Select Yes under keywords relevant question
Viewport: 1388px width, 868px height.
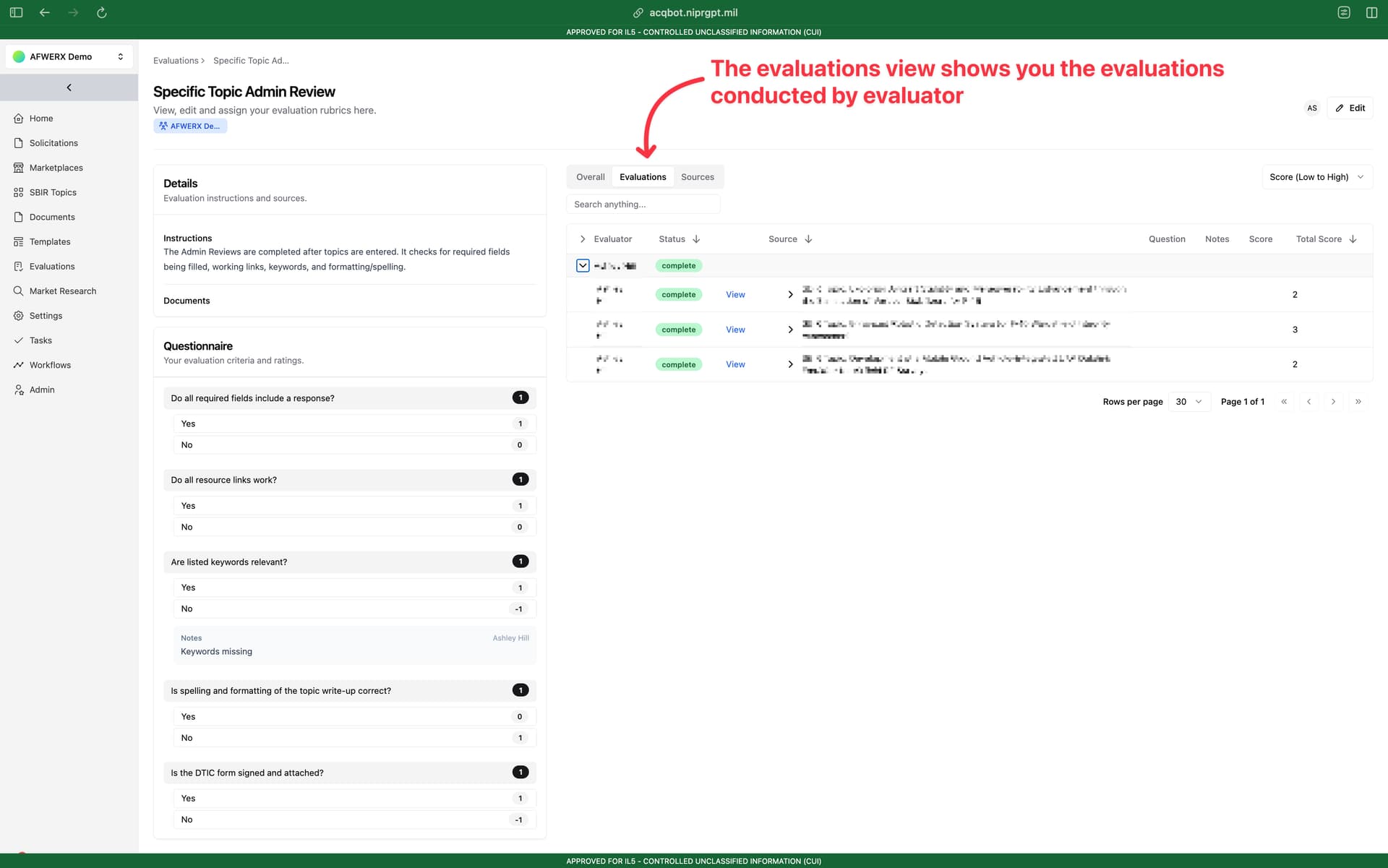tap(354, 588)
